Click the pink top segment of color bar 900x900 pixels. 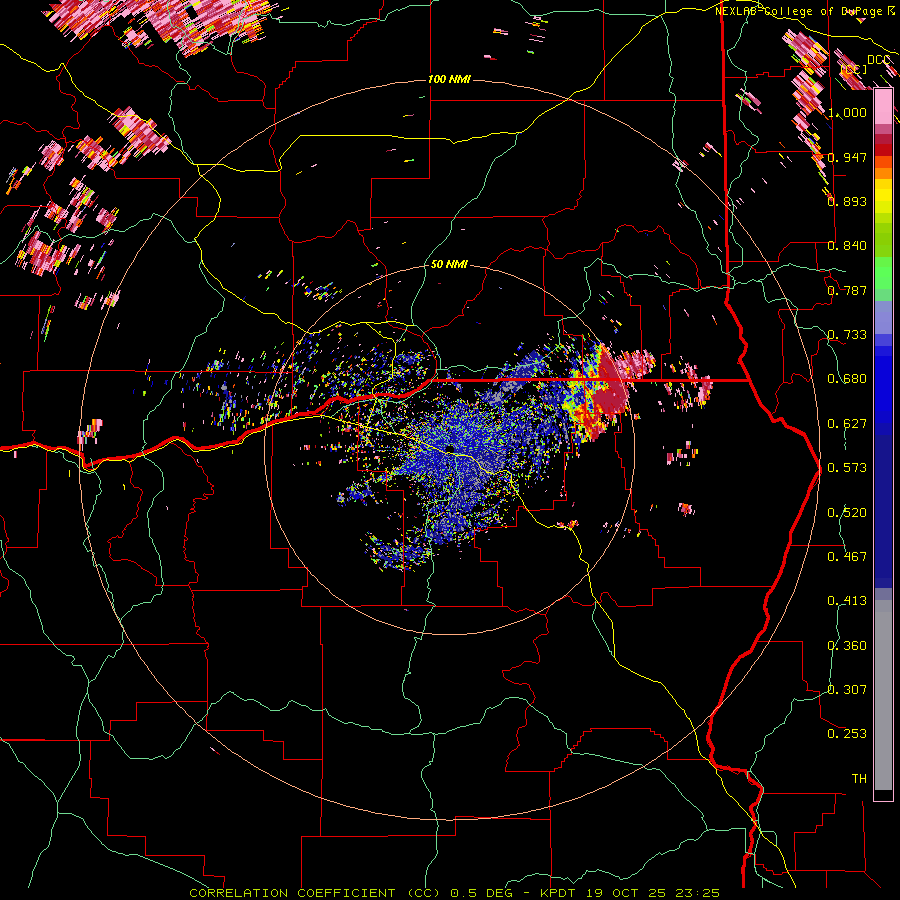point(883,106)
